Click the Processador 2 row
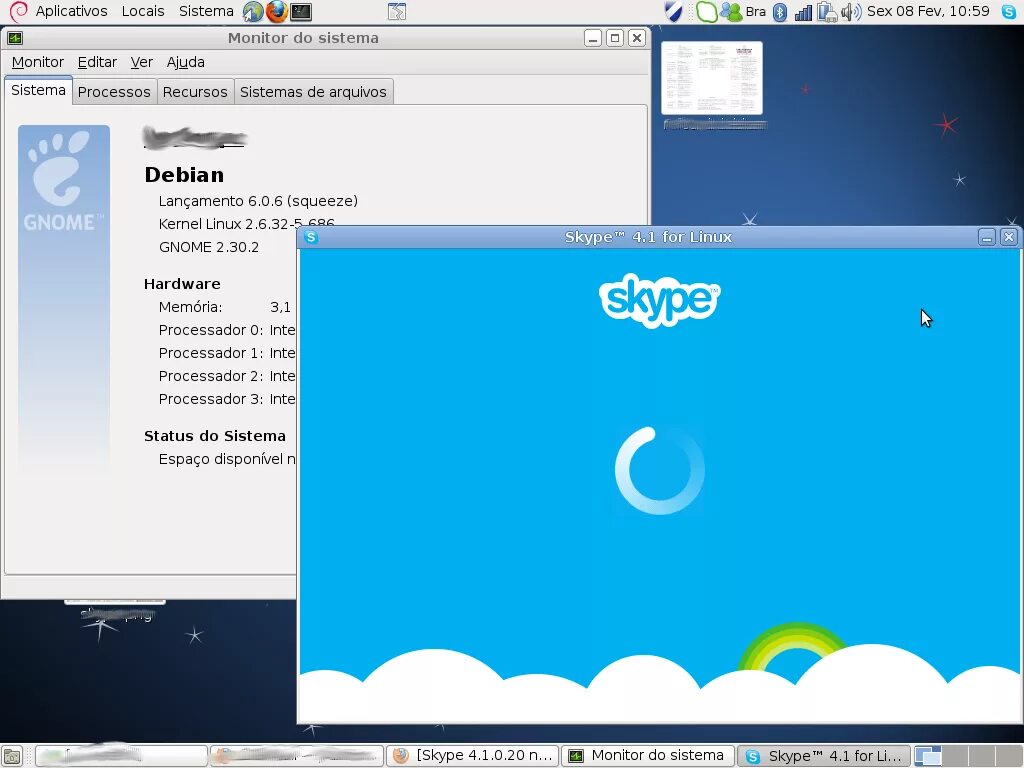1024x768 pixels. click(227, 376)
